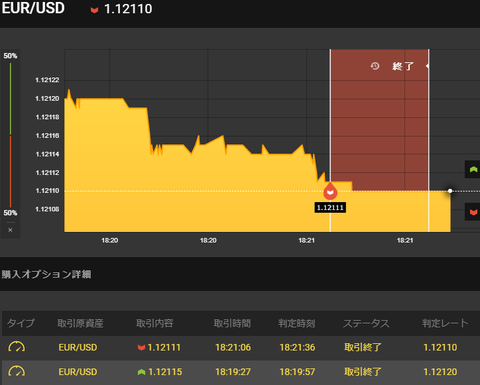This screenshot has width=480, height=385.
Task: Click the 1.12111 entry price label
Action: (330, 208)
